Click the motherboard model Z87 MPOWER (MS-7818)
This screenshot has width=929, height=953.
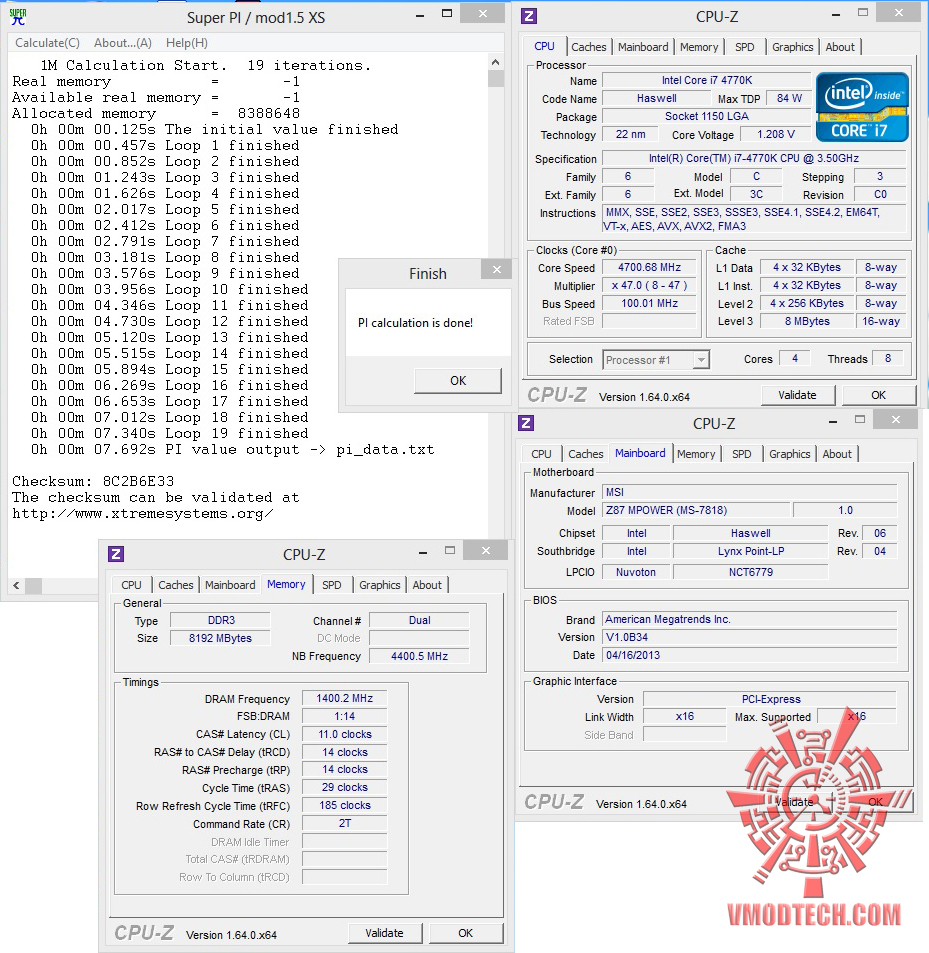pos(696,511)
